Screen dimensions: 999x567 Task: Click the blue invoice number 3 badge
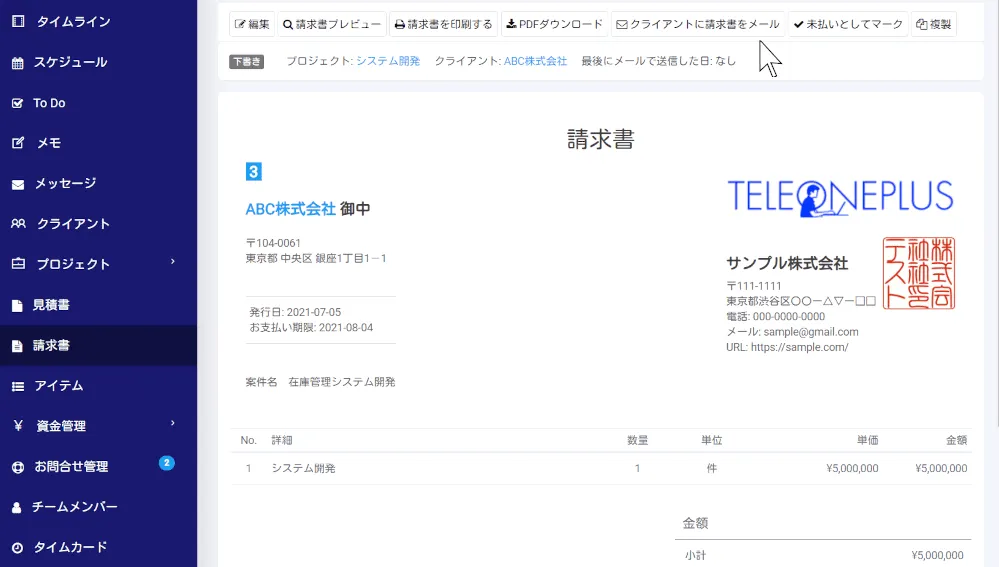click(254, 171)
